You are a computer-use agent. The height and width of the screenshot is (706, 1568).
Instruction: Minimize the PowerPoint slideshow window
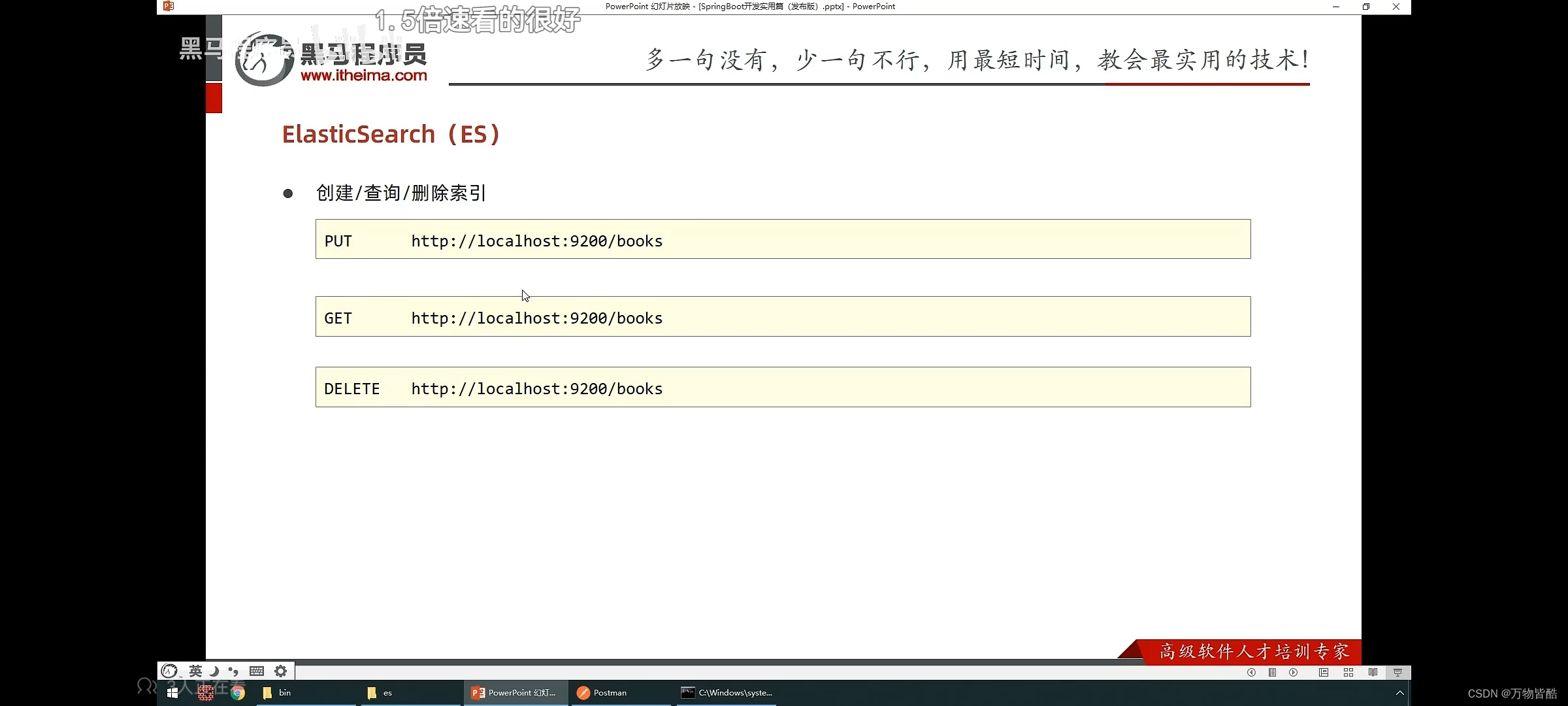(x=1336, y=7)
